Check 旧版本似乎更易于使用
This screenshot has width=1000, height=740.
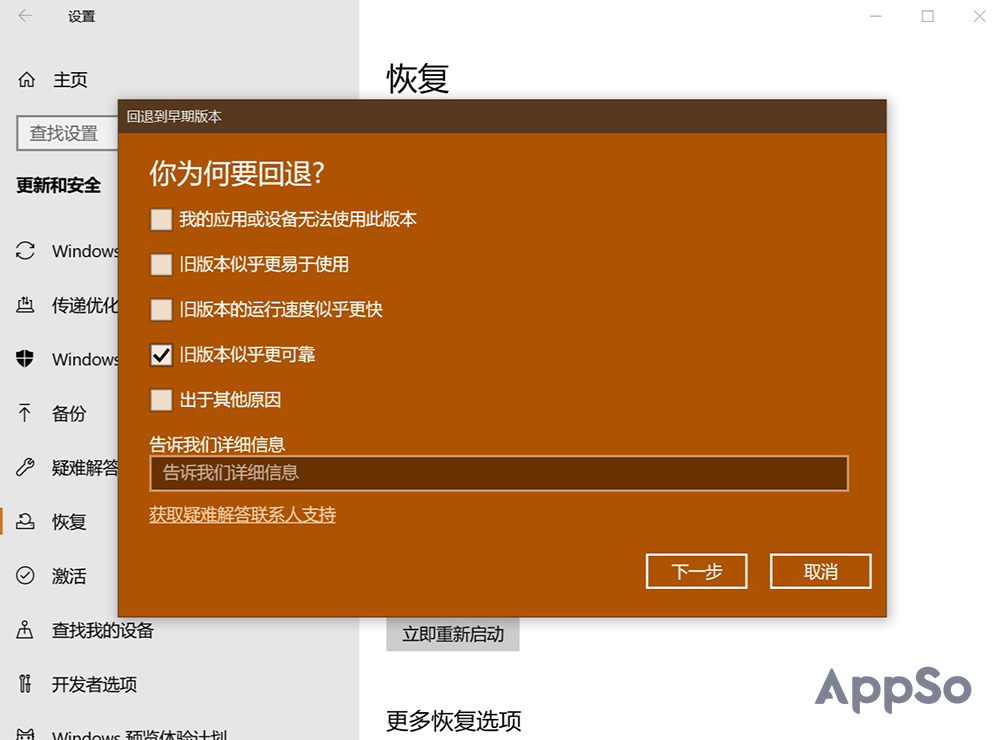(x=161, y=264)
